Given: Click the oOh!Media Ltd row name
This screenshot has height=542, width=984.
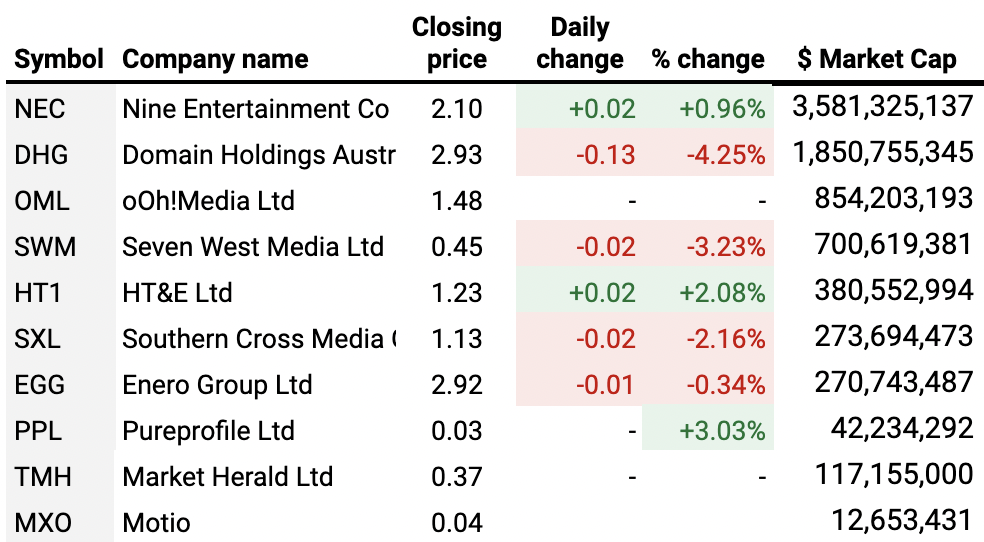Looking at the screenshot, I should [208, 201].
